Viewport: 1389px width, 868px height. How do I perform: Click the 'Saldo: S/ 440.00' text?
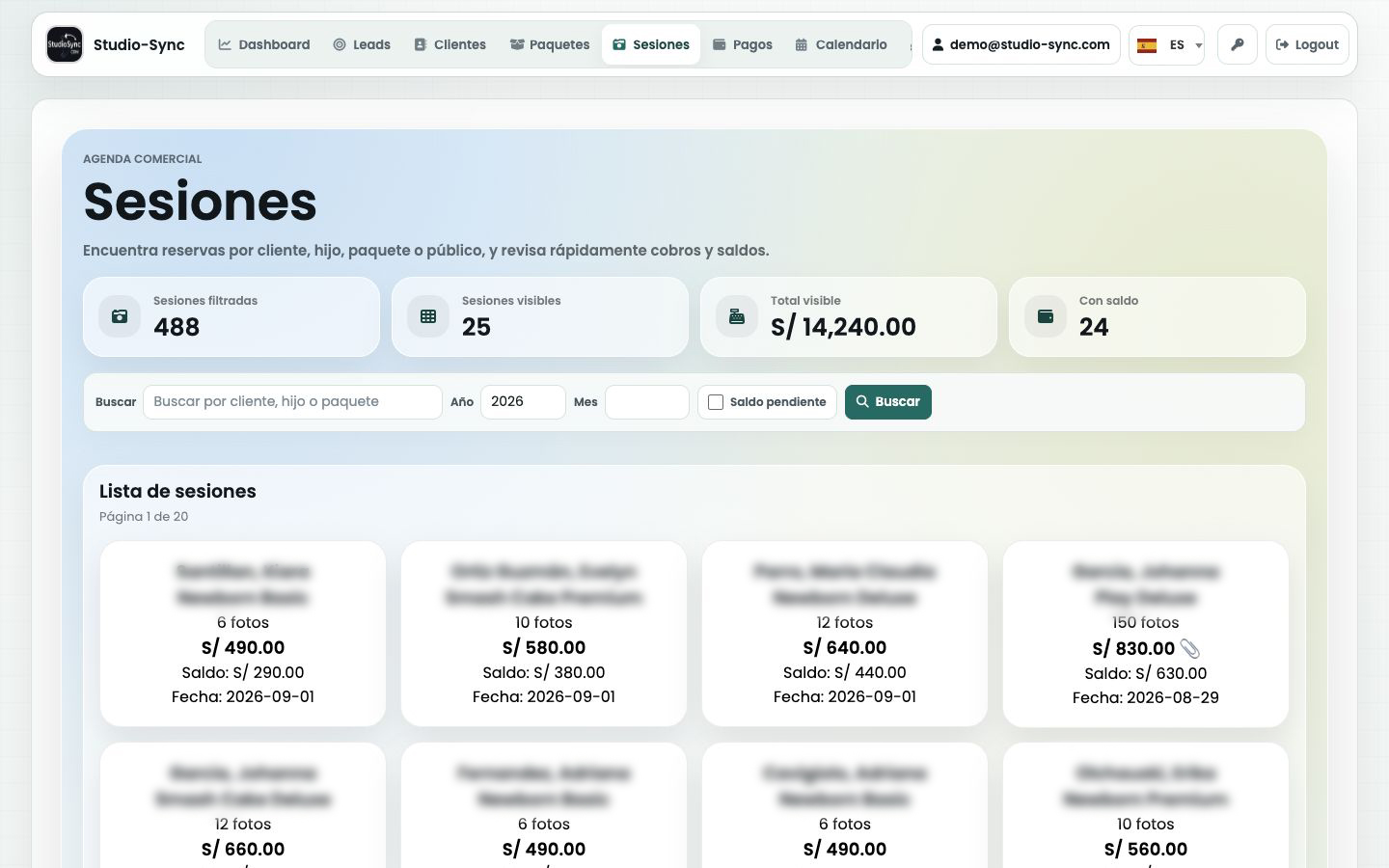(x=845, y=672)
